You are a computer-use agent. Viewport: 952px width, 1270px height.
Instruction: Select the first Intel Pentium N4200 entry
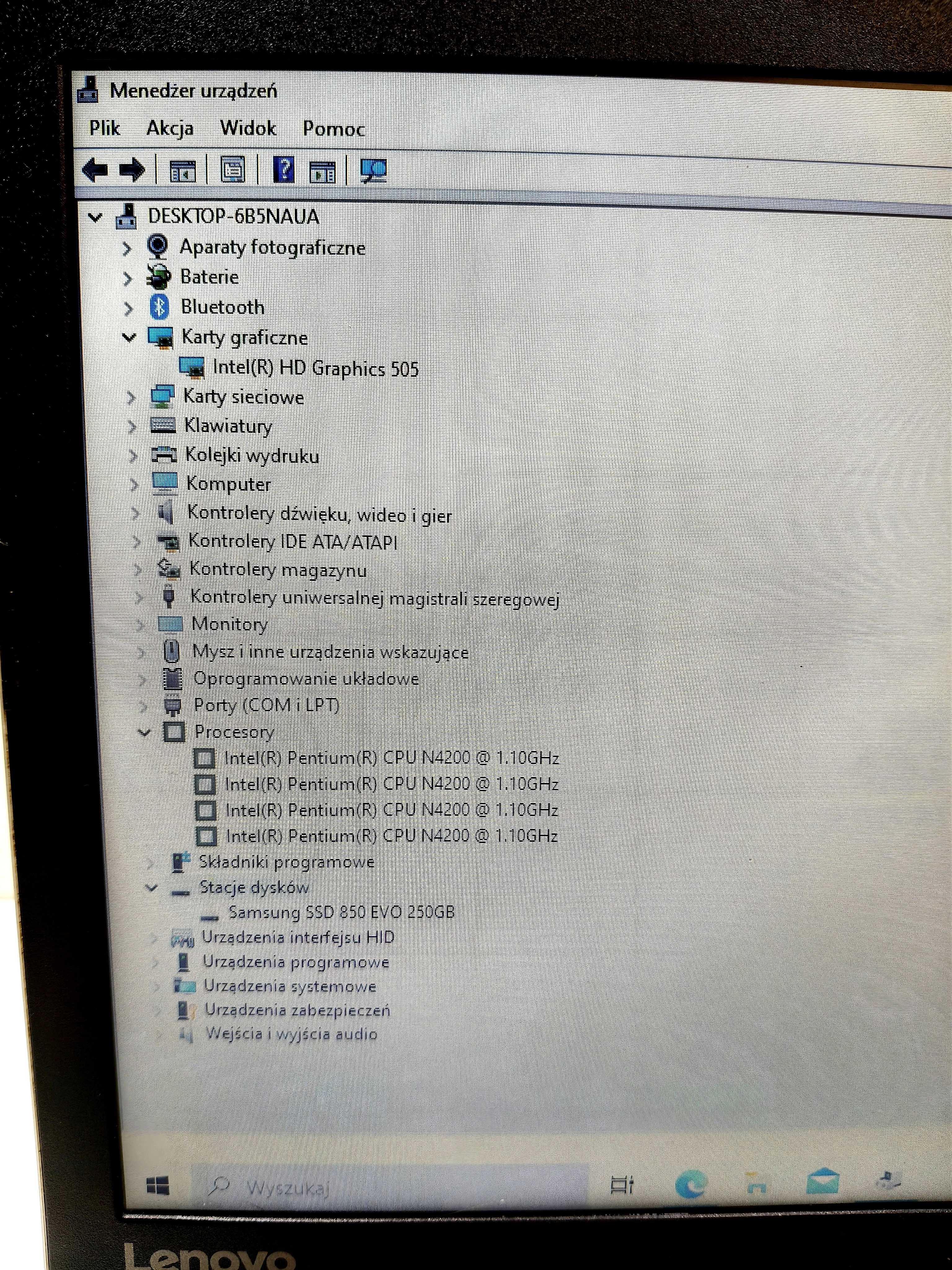[x=392, y=758]
